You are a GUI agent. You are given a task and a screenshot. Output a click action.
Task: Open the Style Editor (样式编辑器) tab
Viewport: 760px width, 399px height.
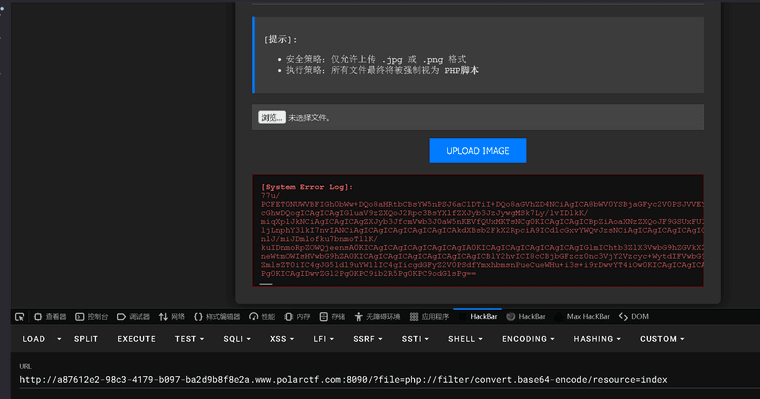(x=217, y=317)
